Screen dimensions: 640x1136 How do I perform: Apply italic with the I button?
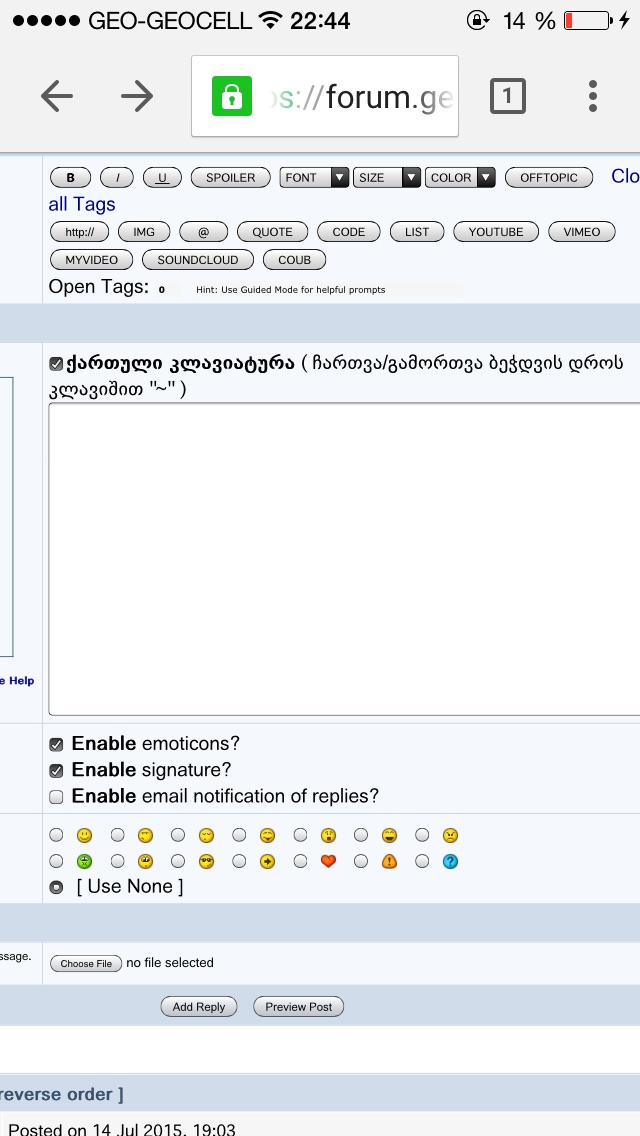coord(117,178)
